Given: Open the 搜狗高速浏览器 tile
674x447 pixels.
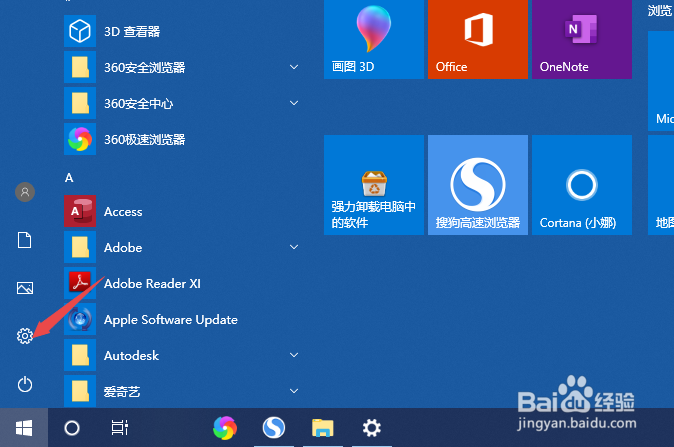Looking at the screenshot, I should (x=478, y=185).
